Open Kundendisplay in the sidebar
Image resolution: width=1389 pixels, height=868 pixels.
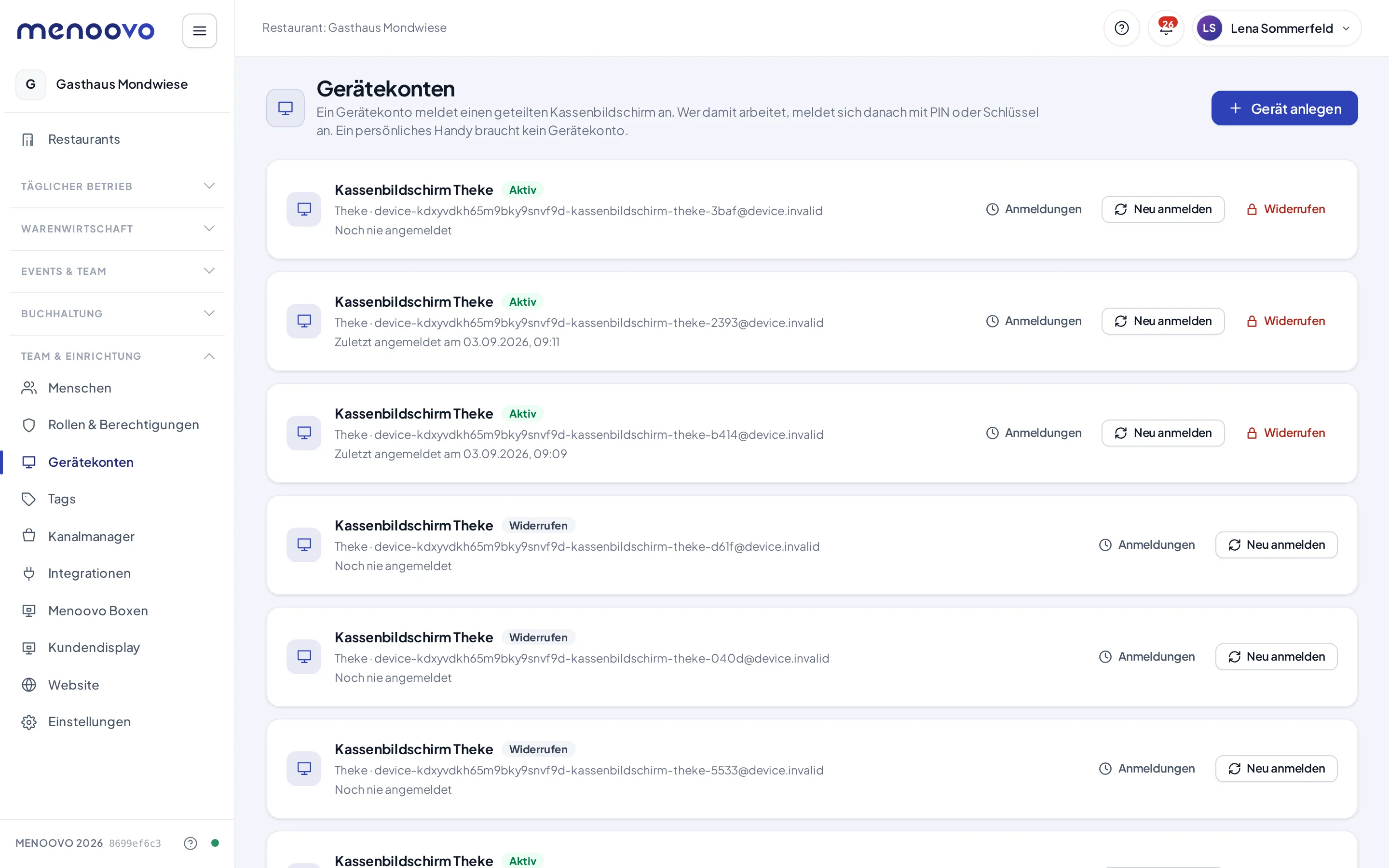(117, 648)
